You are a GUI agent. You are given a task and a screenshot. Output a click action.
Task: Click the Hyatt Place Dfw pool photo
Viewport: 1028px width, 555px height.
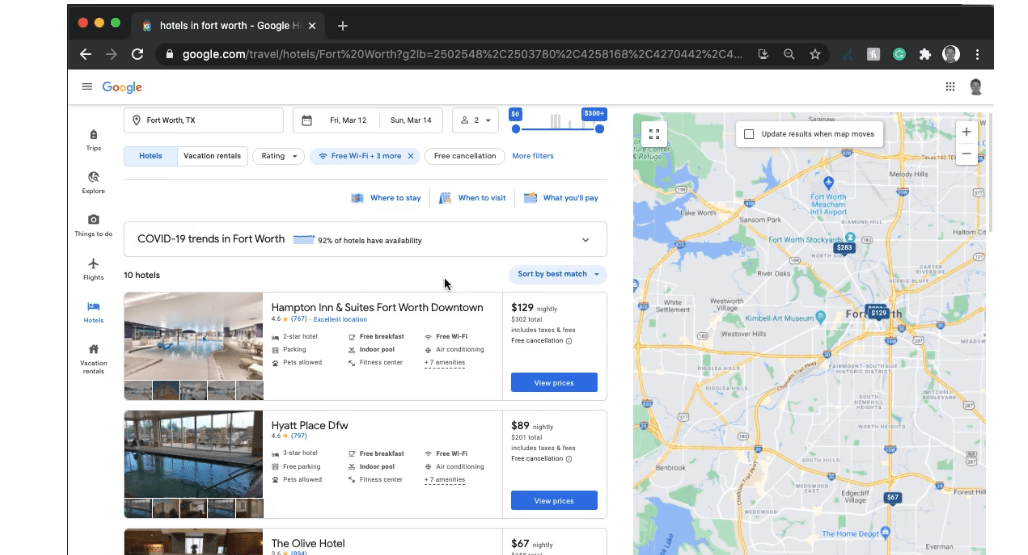click(x=193, y=454)
